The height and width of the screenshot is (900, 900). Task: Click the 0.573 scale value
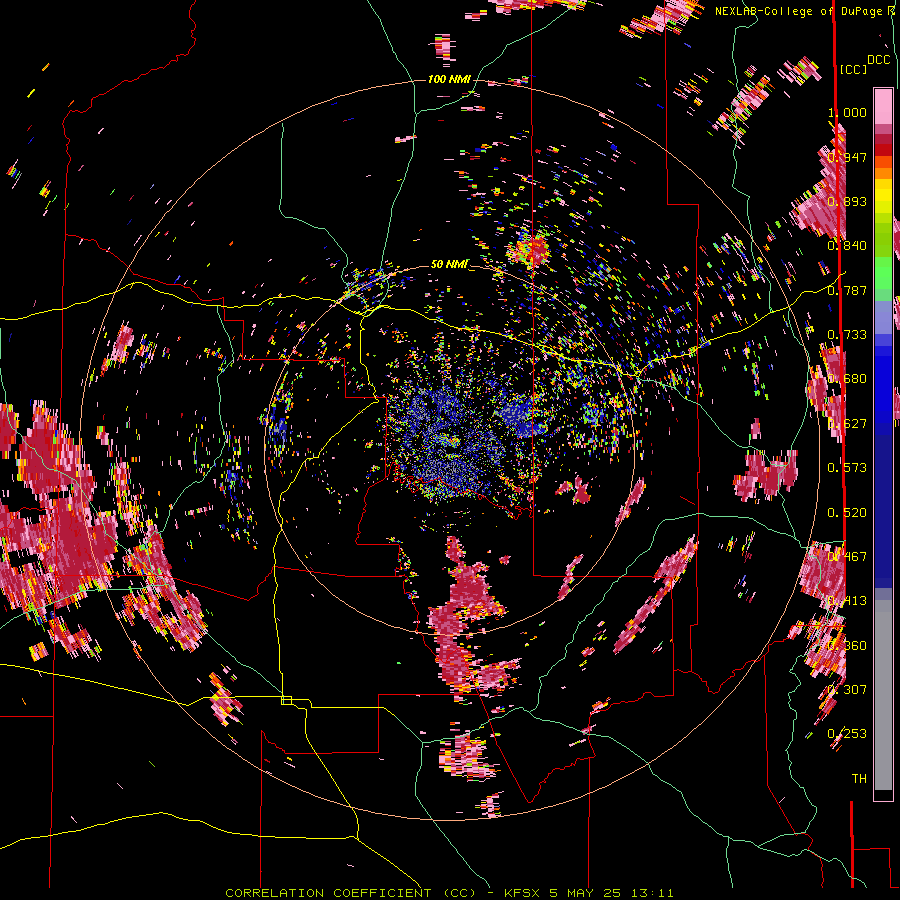click(x=847, y=468)
